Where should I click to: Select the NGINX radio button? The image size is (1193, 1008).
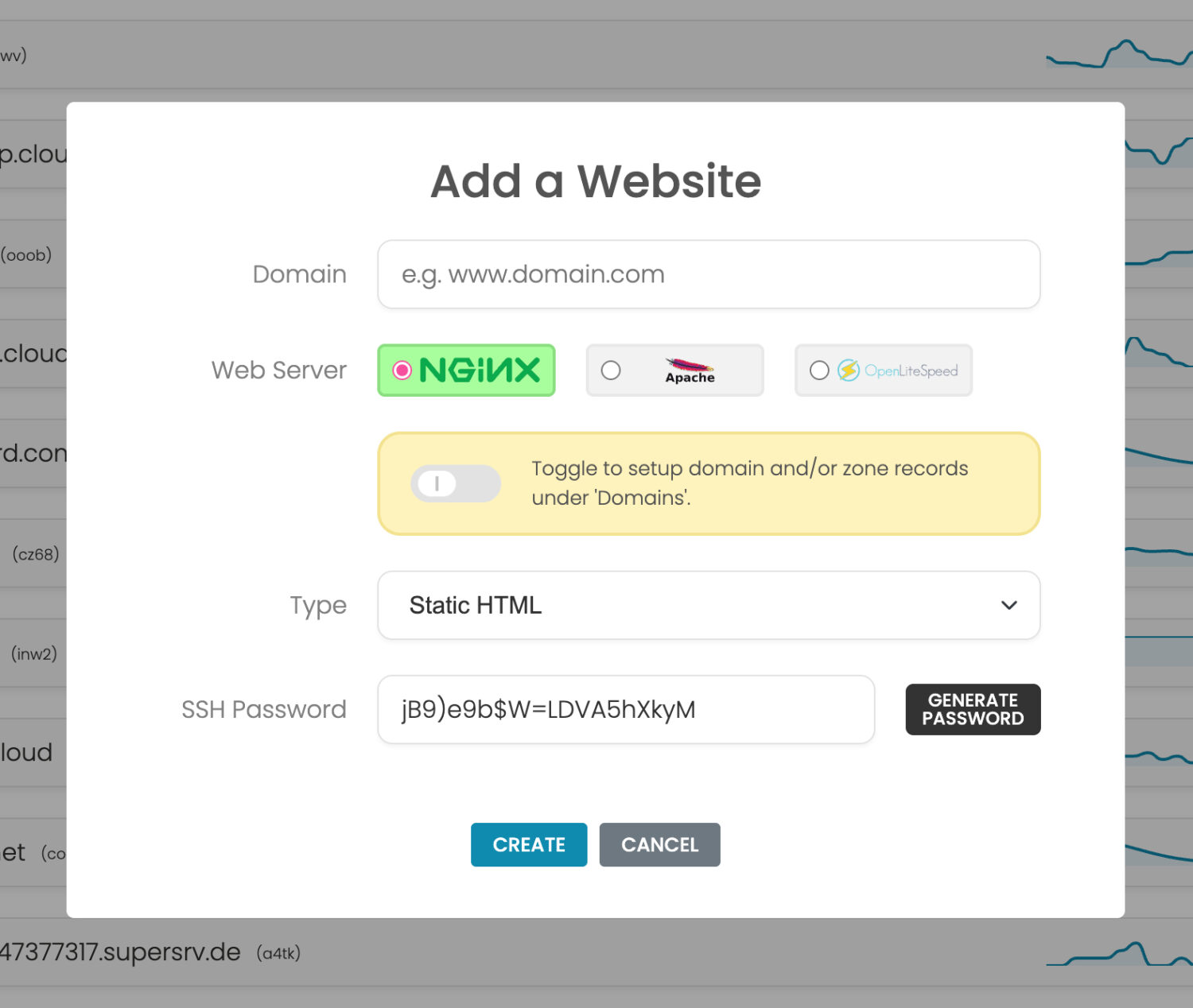[402, 370]
